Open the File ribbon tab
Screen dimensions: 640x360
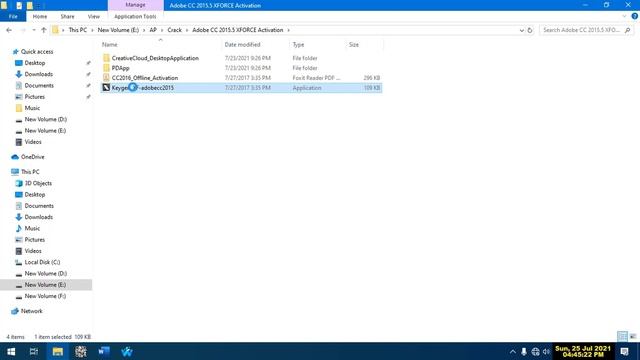pos(13,16)
